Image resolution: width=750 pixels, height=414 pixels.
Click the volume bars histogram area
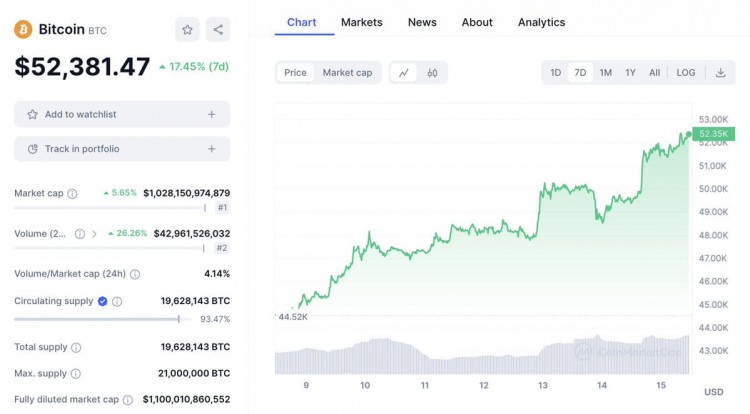[x=482, y=356]
